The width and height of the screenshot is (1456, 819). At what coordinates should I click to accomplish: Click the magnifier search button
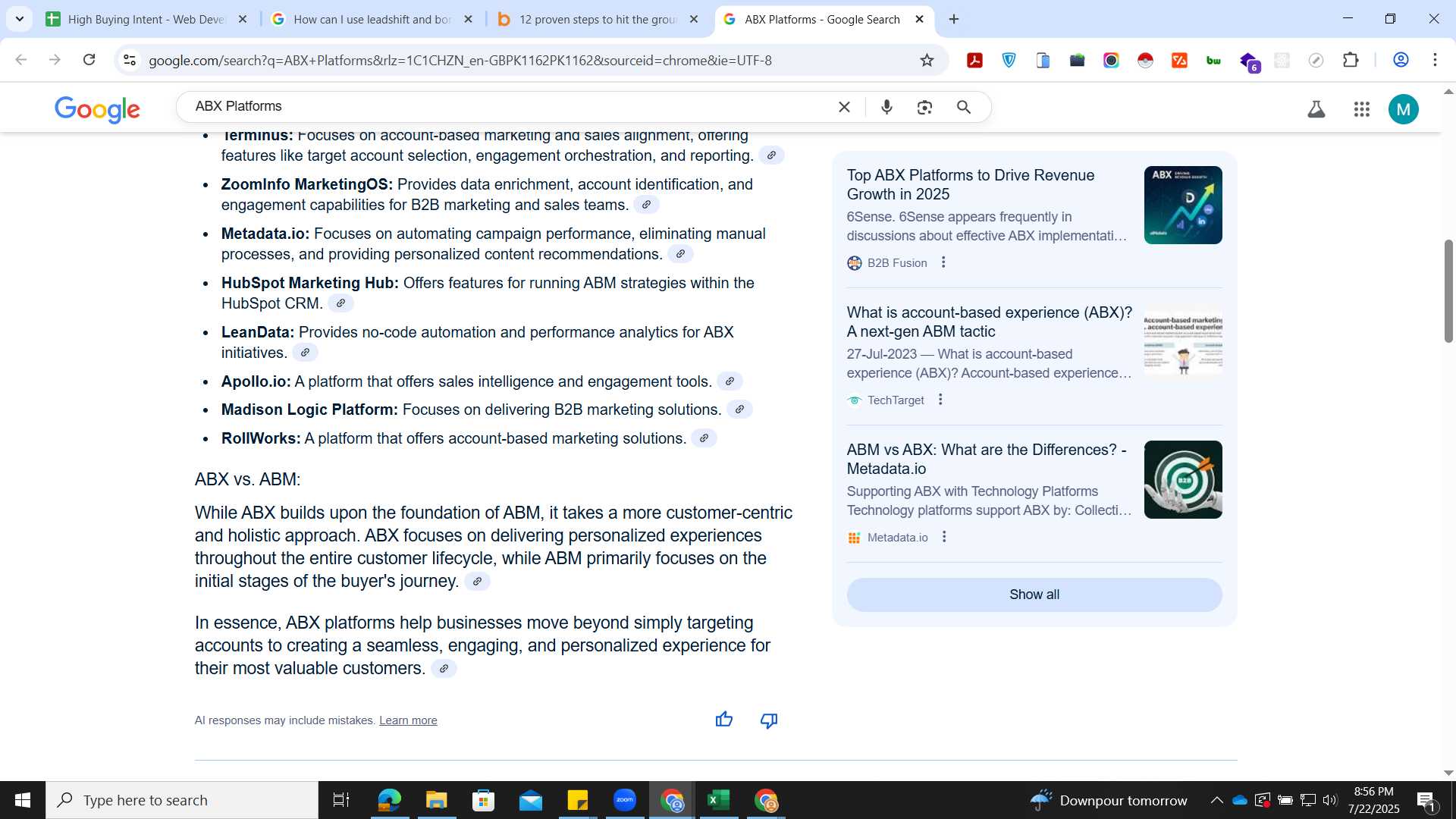(x=964, y=107)
